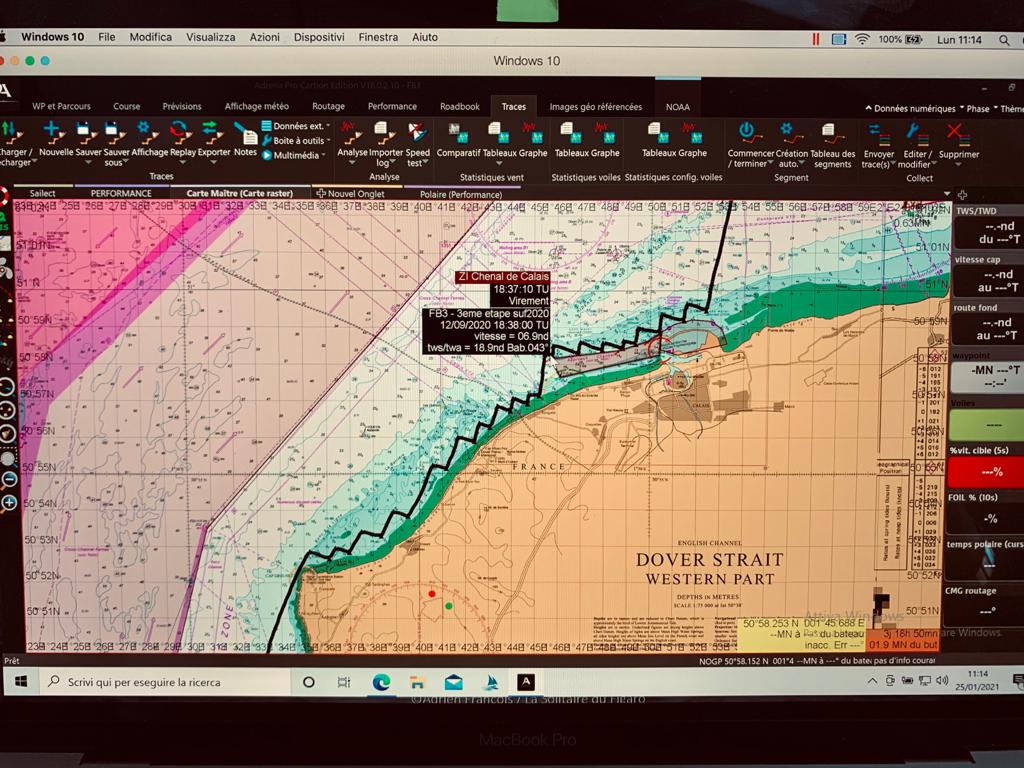
Task: Switch to the NOAA tab
Action: coord(678,106)
